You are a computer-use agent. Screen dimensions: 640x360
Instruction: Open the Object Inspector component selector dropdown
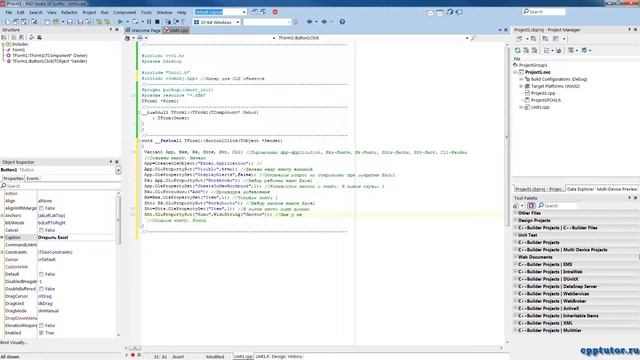[118, 170]
